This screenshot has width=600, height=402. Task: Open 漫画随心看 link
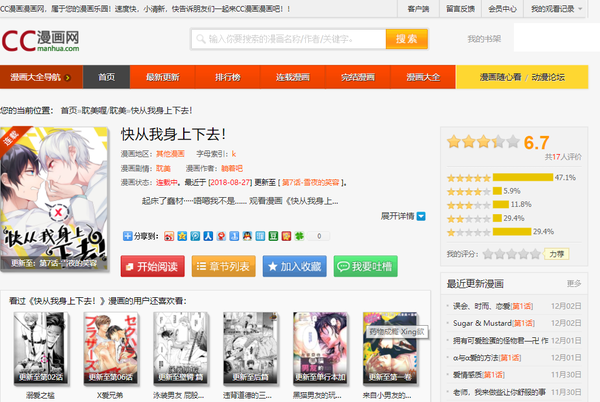point(501,77)
